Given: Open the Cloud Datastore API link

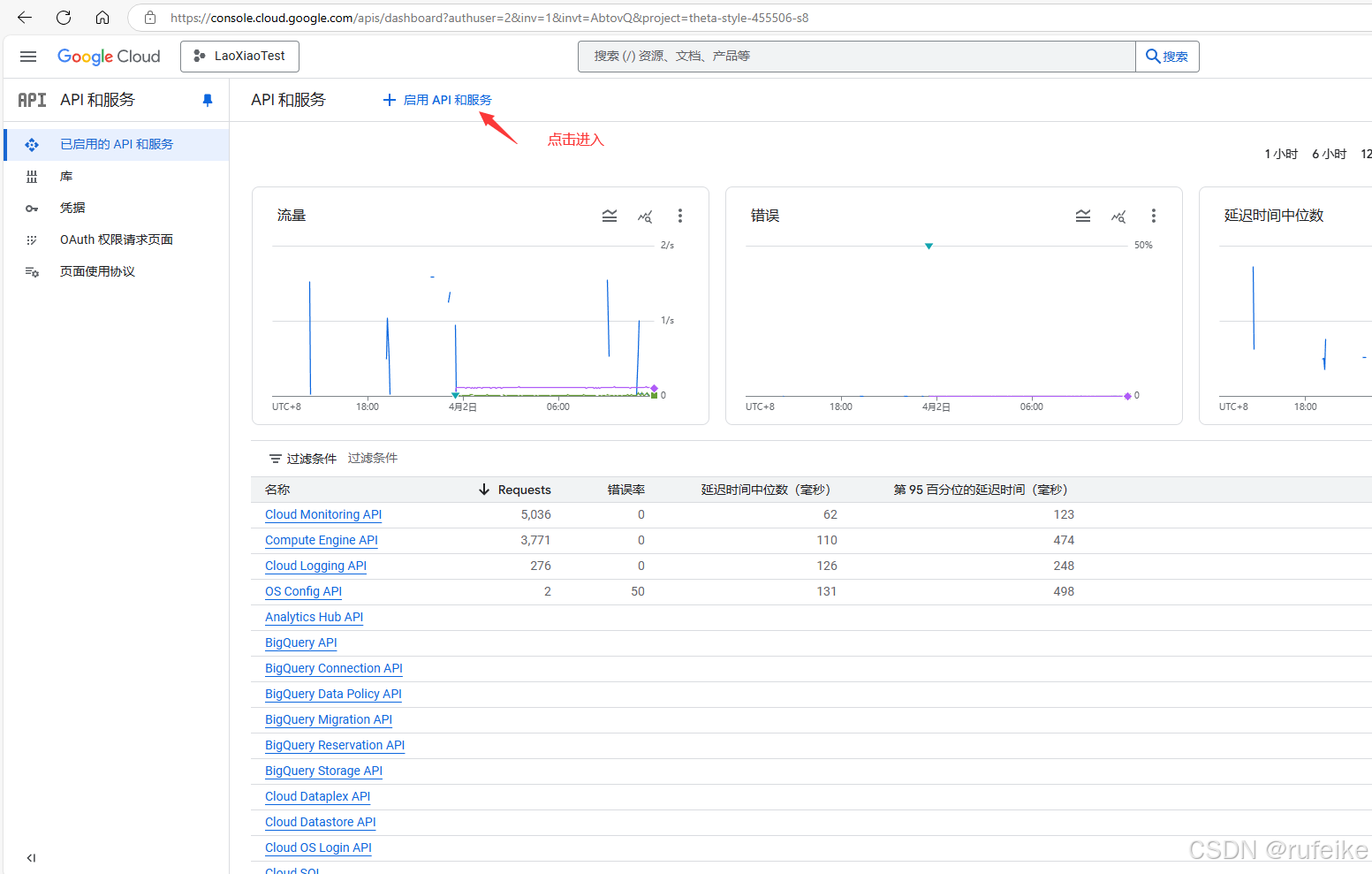Looking at the screenshot, I should [321, 822].
